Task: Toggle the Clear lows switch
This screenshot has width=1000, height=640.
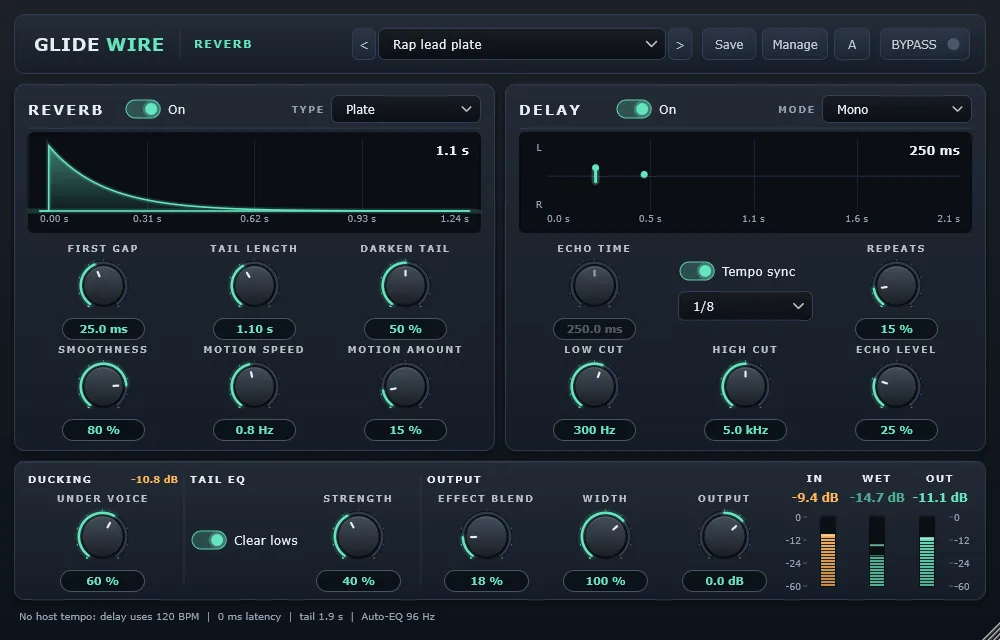Action: (x=209, y=540)
